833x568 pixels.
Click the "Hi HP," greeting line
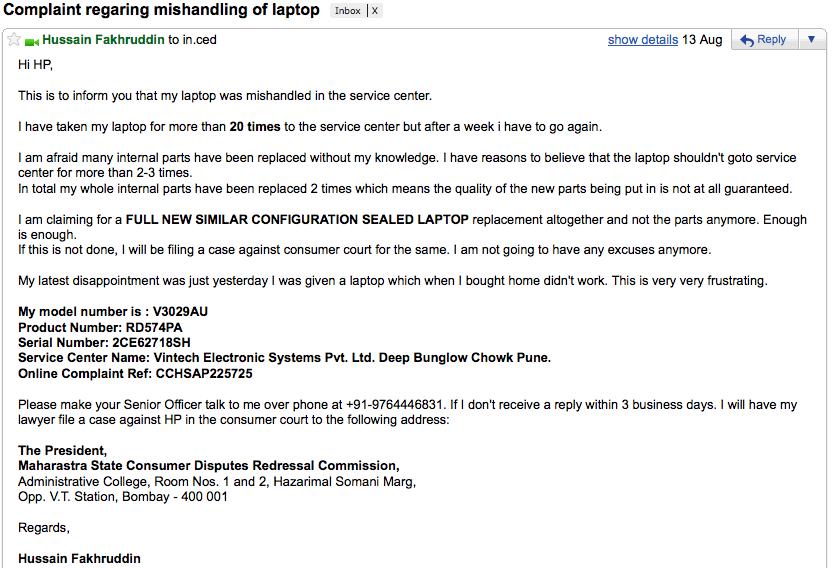(35, 65)
